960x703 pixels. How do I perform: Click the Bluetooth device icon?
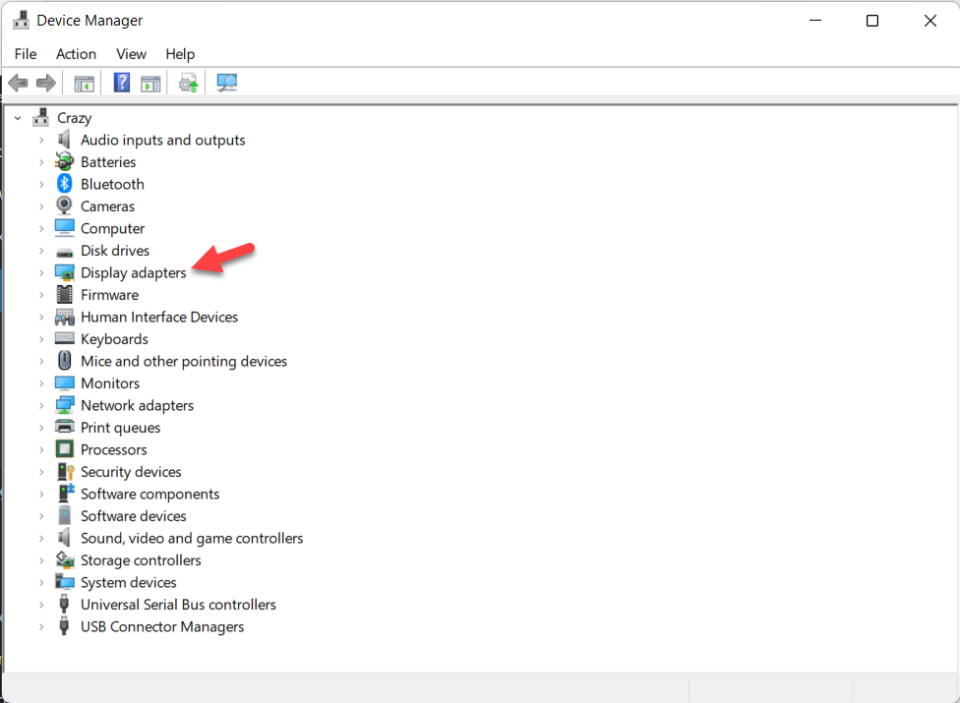[x=64, y=184]
